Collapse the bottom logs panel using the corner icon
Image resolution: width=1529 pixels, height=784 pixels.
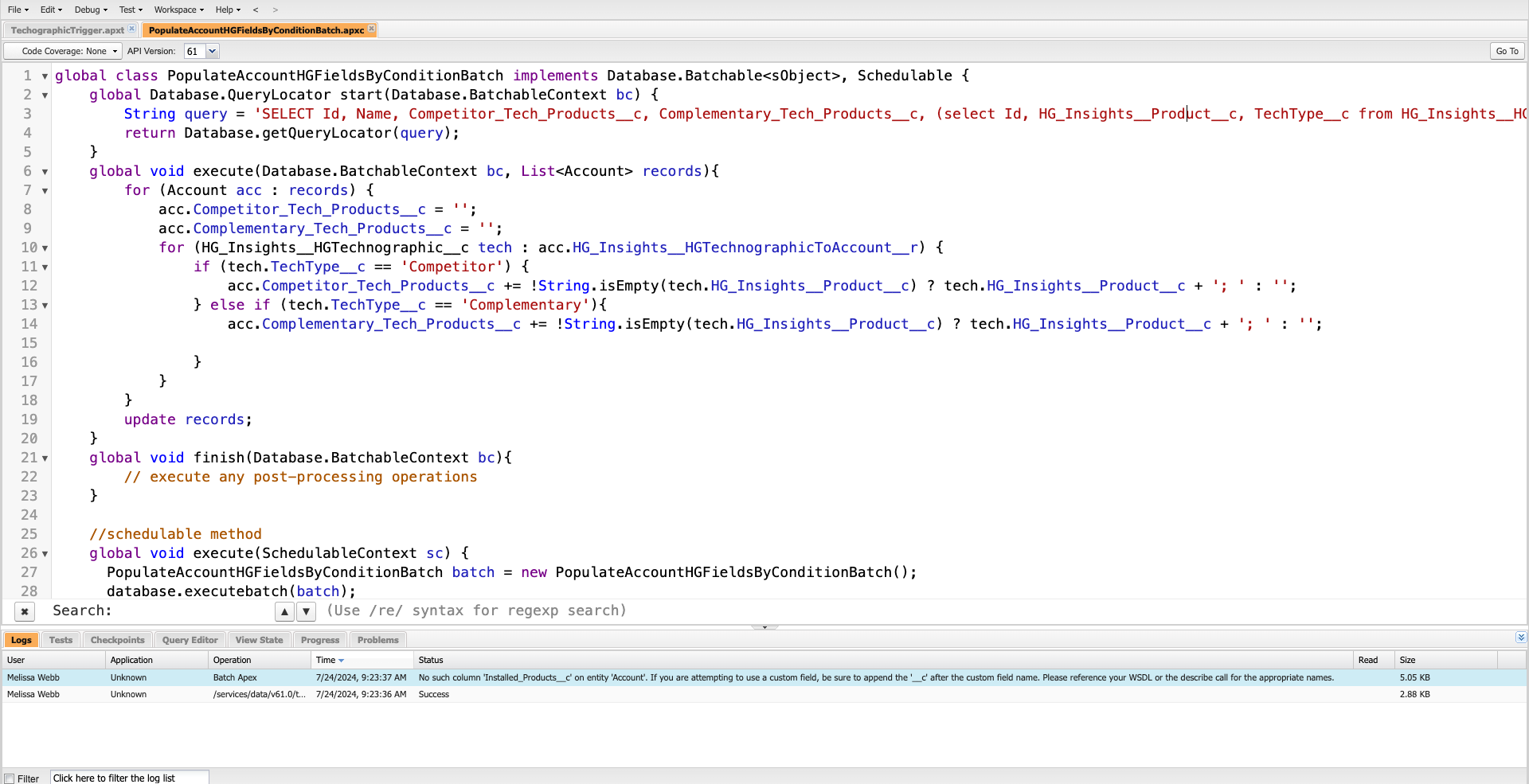[x=1521, y=638]
